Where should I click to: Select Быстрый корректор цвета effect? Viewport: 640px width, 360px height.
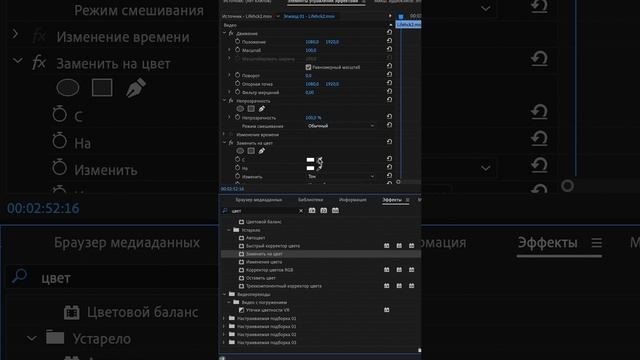tap(273, 246)
